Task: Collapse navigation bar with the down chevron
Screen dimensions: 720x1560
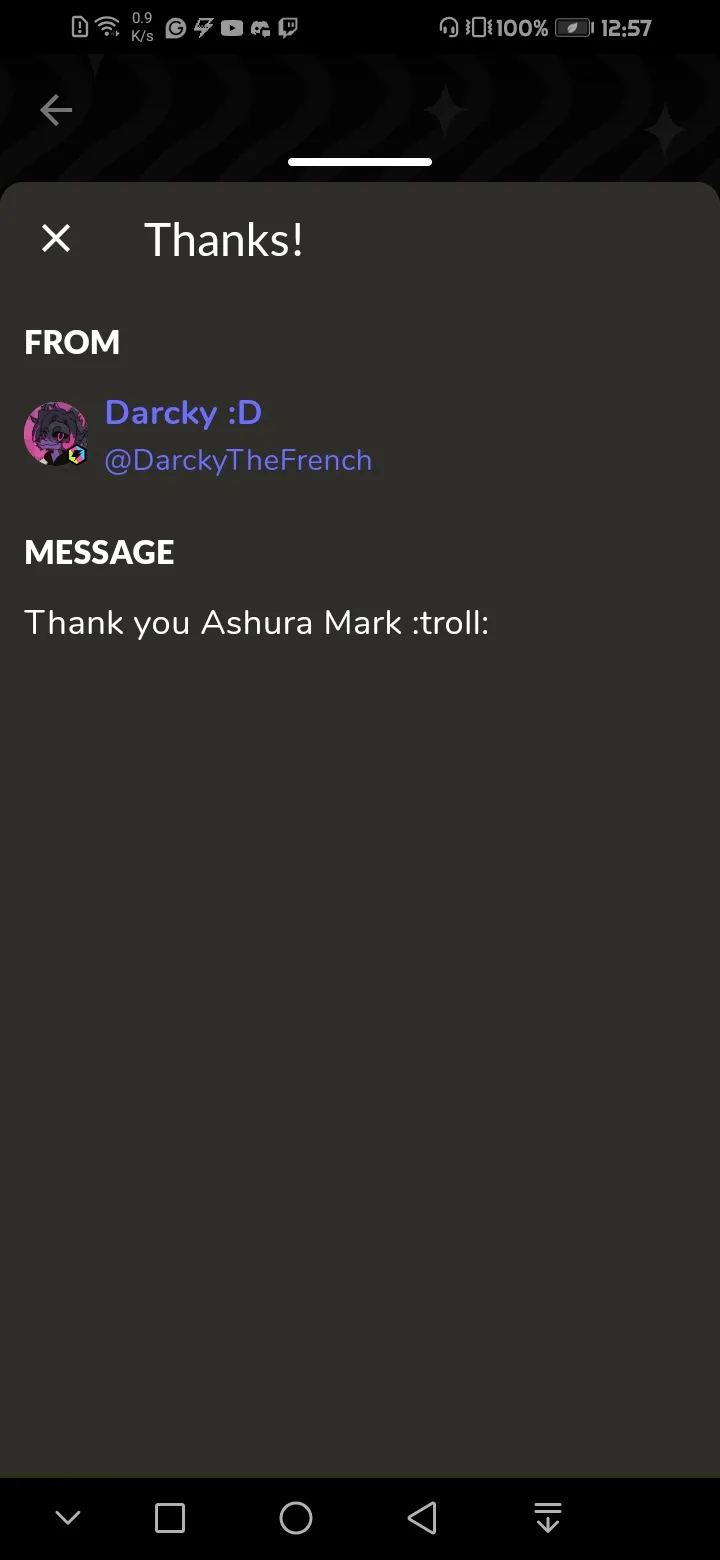Action: pos(68,1518)
